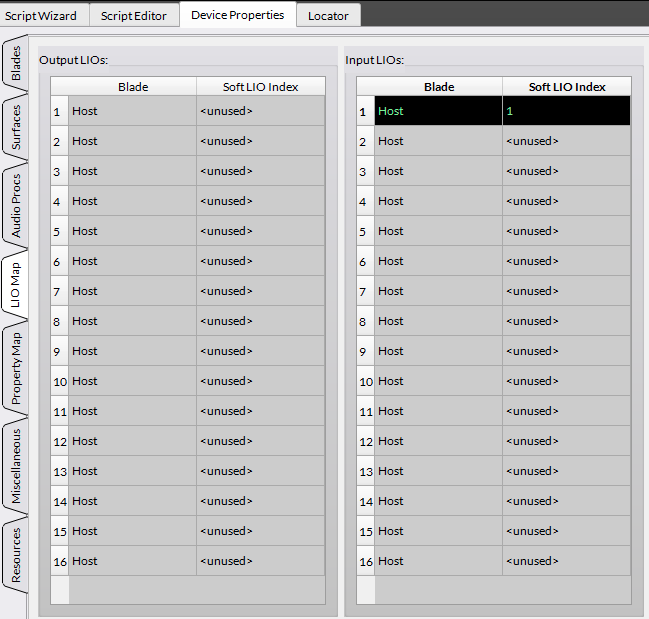Switch to the Script Wizard tab
The width and height of the screenshot is (649, 619).
pos(41,15)
